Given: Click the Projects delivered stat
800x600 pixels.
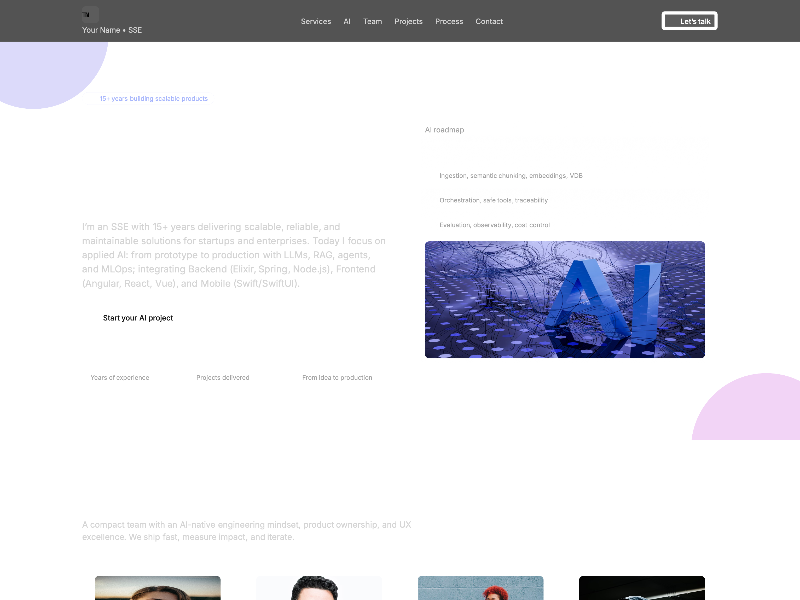Looking at the screenshot, I should [x=223, y=378].
